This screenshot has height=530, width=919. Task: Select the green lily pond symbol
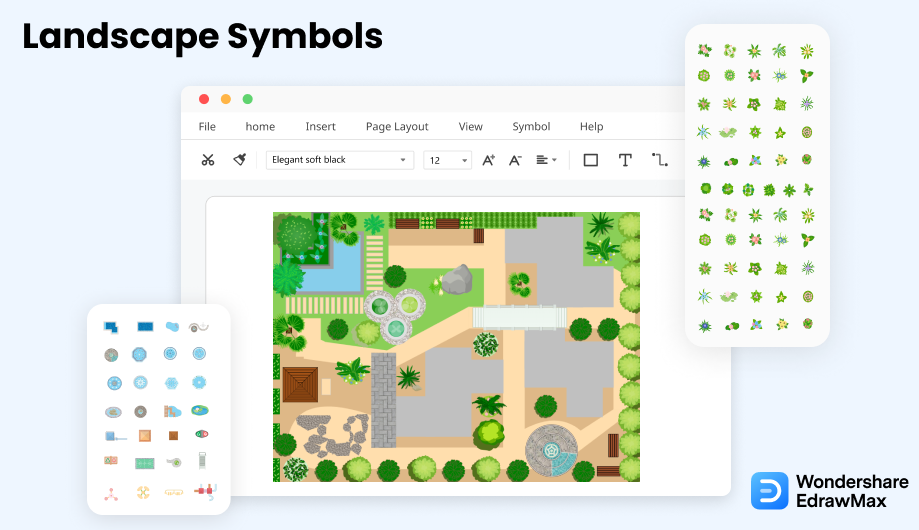coord(200,410)
